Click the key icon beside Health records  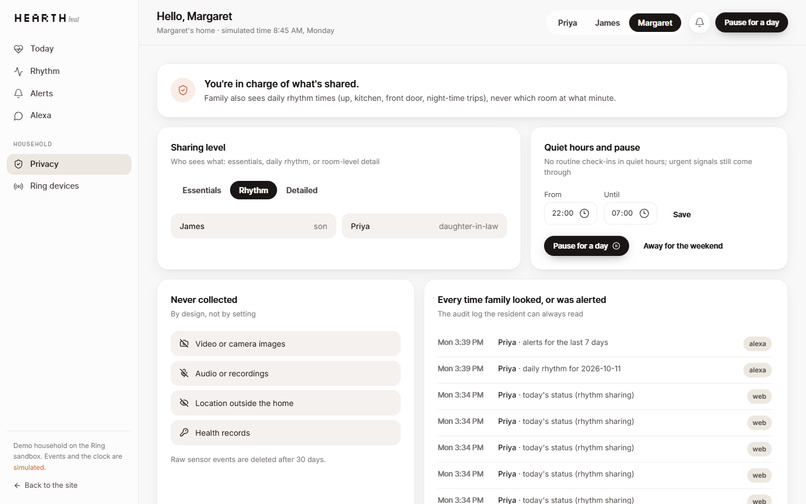184,433
